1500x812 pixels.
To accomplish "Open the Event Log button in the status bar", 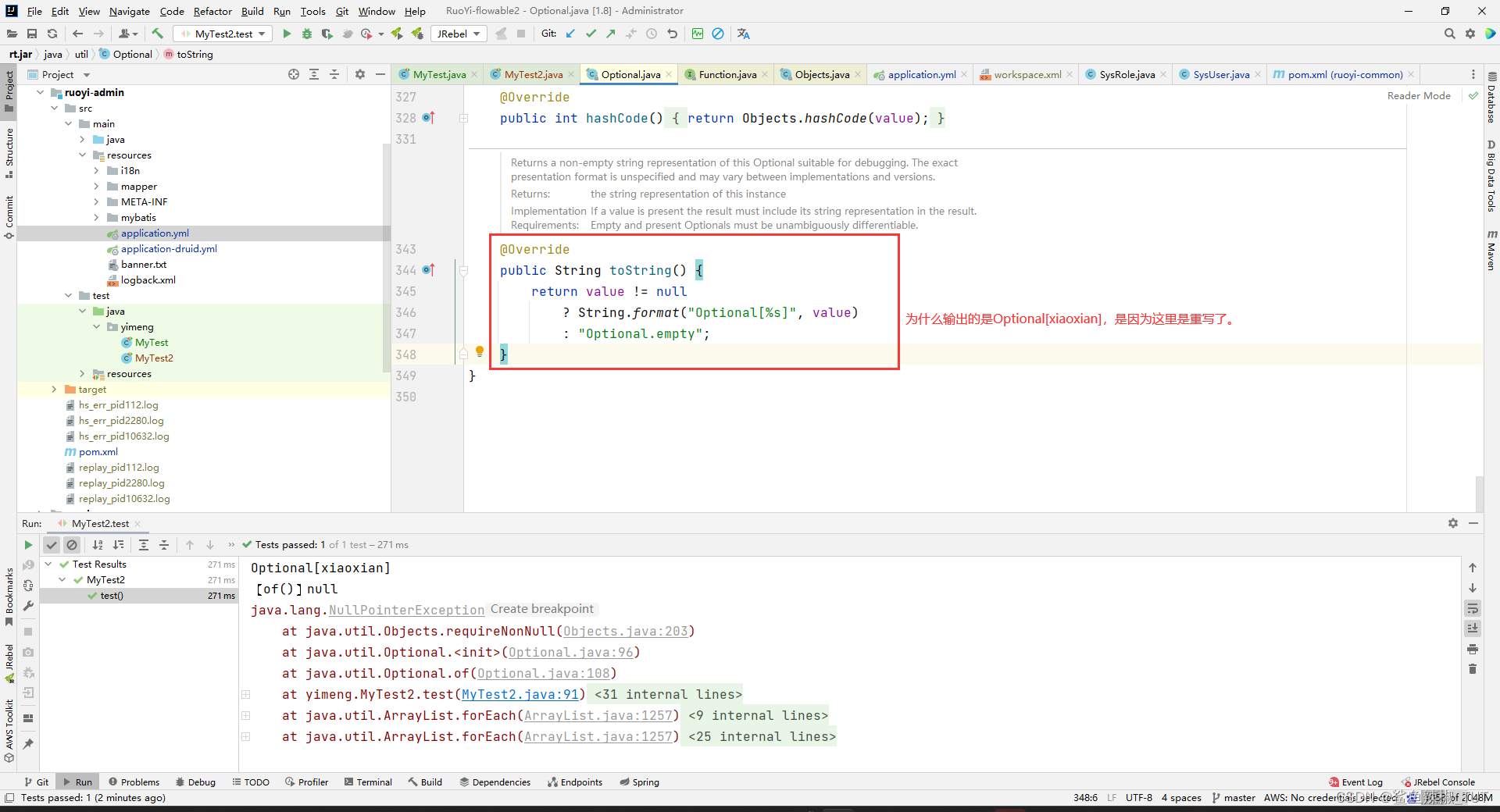I will [1355, 782].
